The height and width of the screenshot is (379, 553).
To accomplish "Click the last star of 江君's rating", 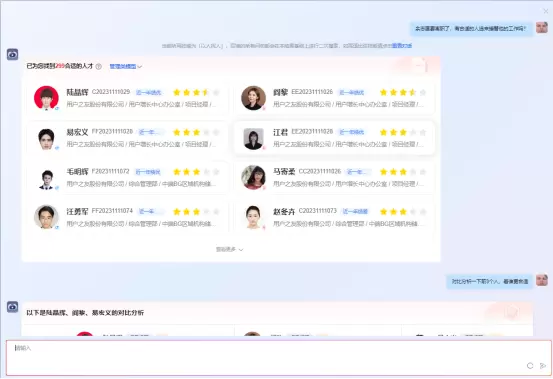I will click(423, 133).
